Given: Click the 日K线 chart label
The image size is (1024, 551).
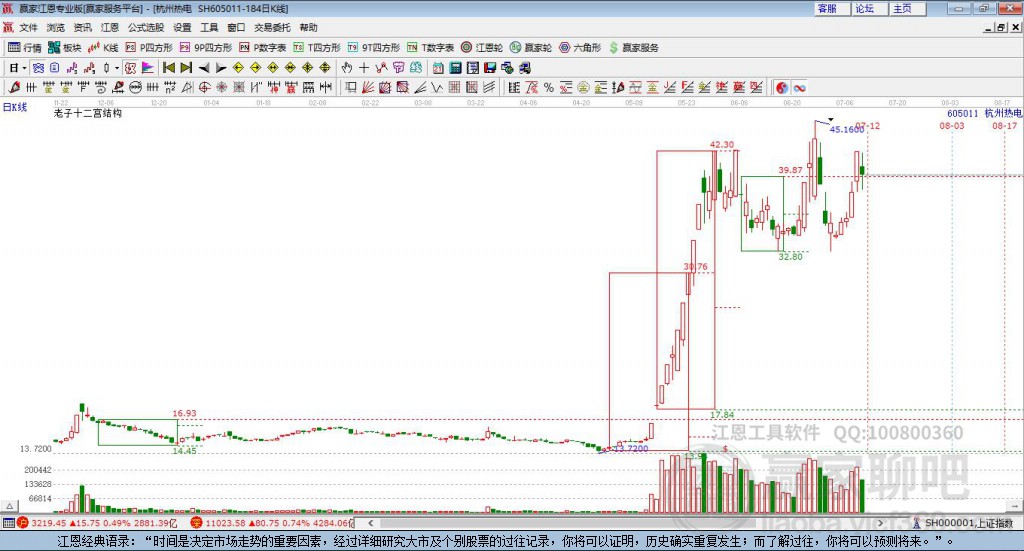Looking at the screenshot, I should pyautogui.click(x=15, y=107).
